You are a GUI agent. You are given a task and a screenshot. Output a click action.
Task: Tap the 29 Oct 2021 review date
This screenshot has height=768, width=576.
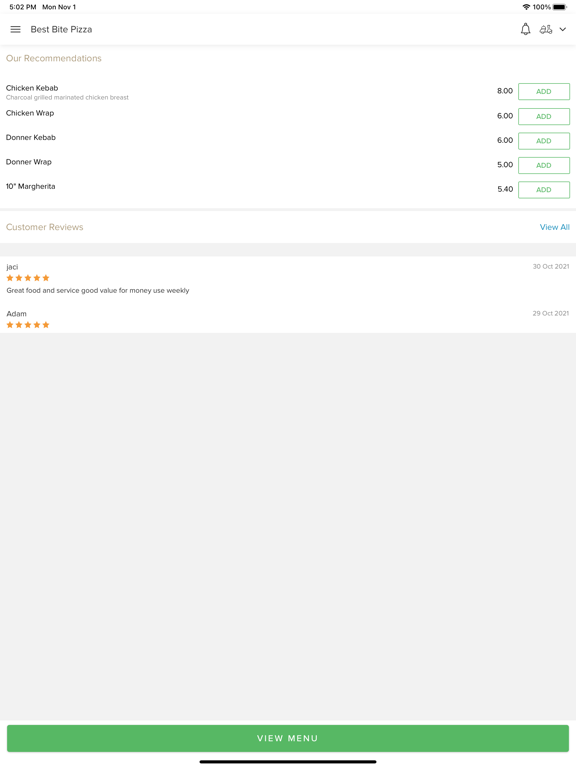point(551,313)
